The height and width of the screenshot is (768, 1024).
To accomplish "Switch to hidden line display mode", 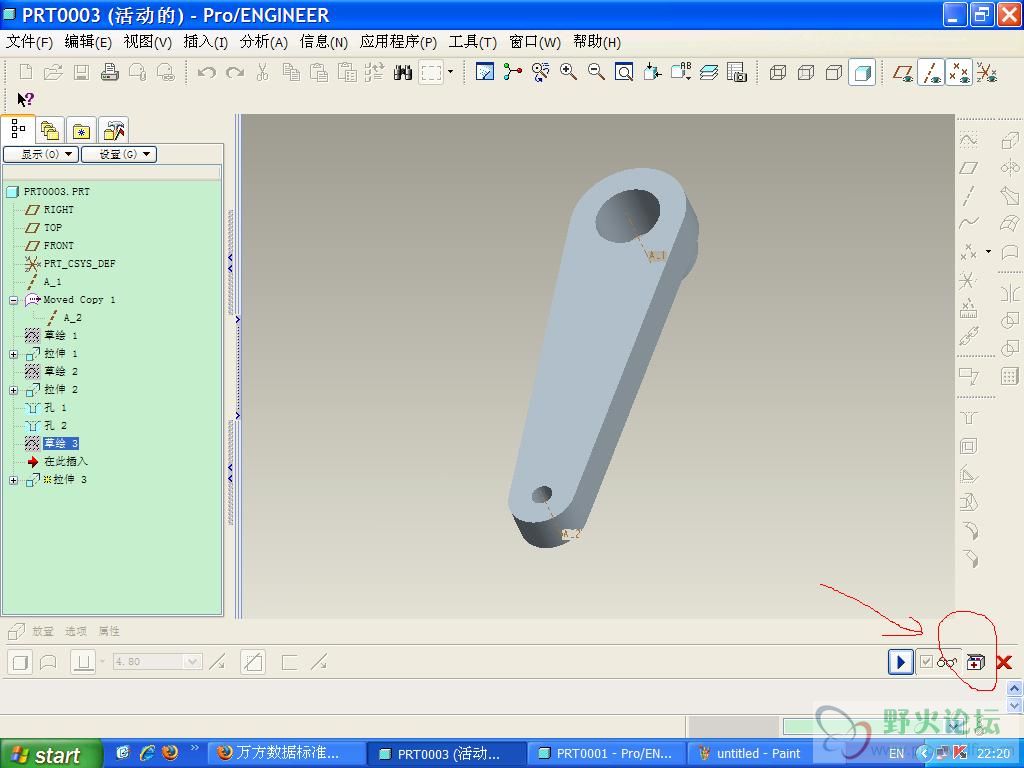I will pos(805,72).
